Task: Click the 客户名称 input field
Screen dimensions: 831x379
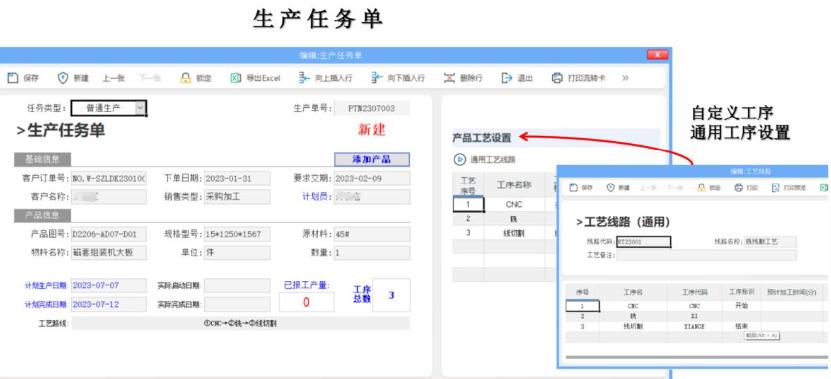Action: (109, 197)
